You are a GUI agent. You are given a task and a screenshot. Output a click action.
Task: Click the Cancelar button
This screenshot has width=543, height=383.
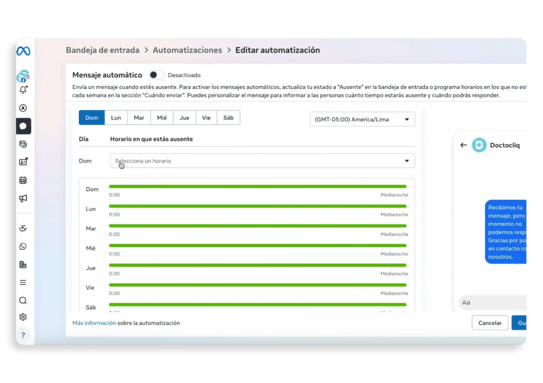[490, 323]
